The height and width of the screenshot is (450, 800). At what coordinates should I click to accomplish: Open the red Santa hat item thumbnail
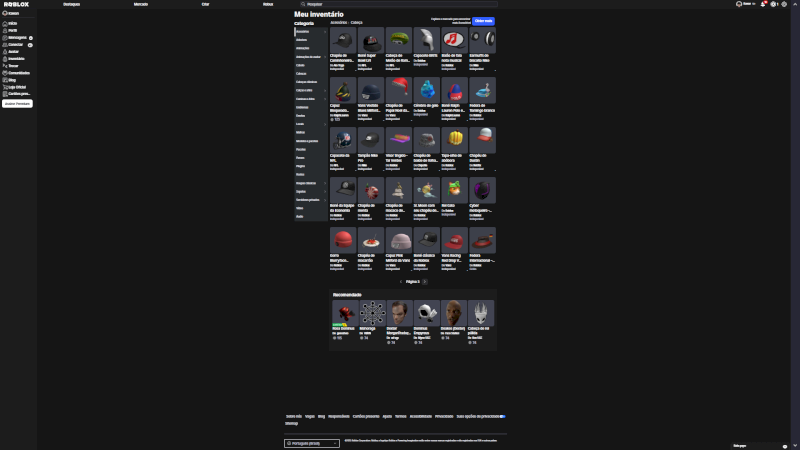tap(398, 90)
